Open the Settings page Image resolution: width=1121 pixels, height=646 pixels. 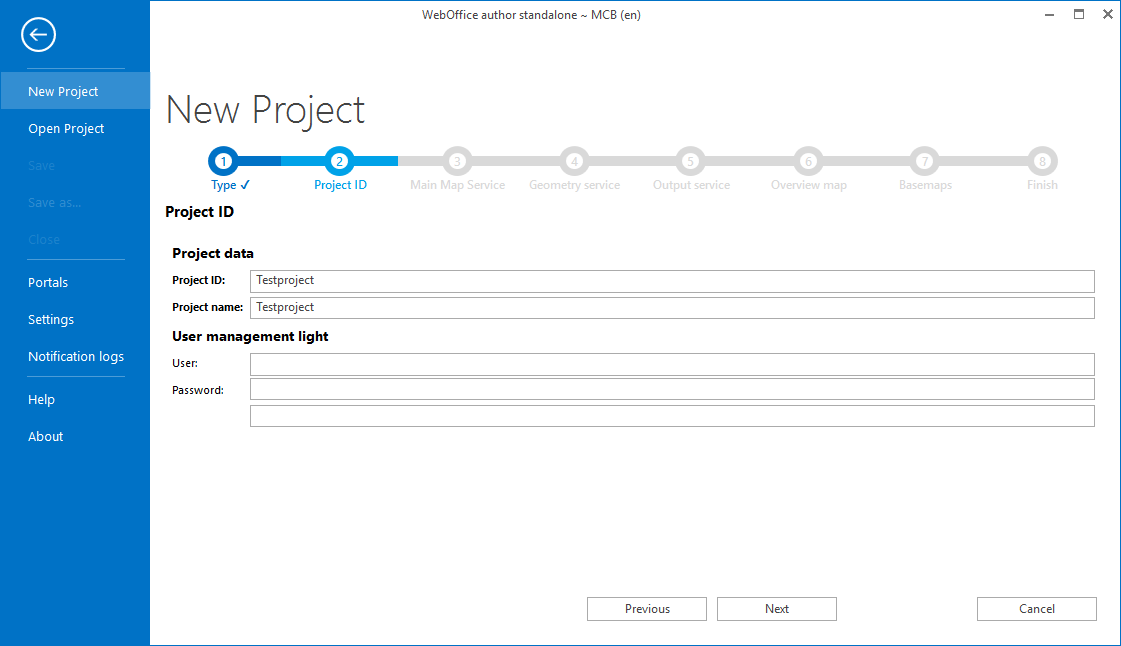click(x=51, y=319)
